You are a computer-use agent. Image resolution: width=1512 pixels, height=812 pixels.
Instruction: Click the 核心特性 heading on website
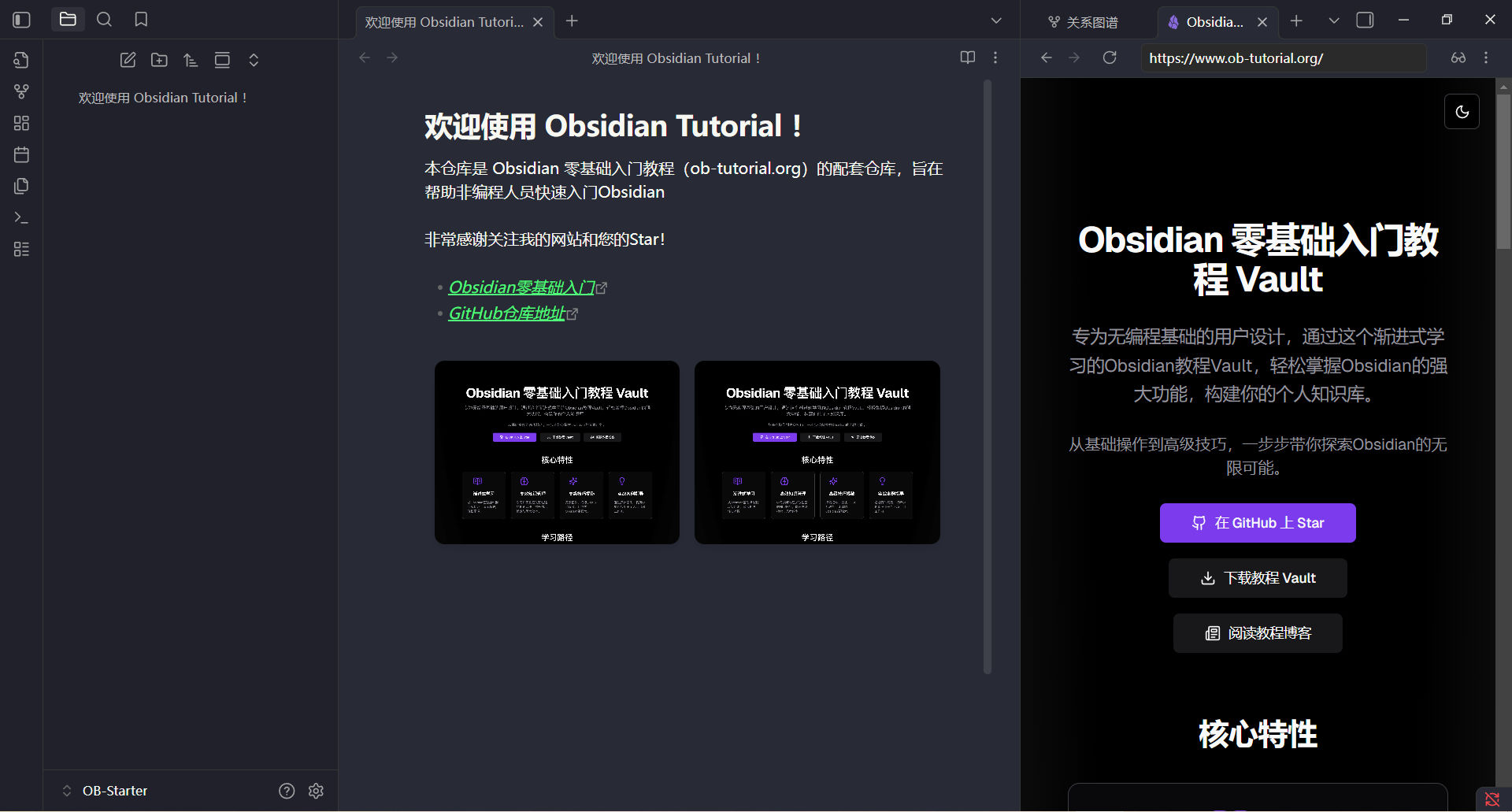[1258, 734]
